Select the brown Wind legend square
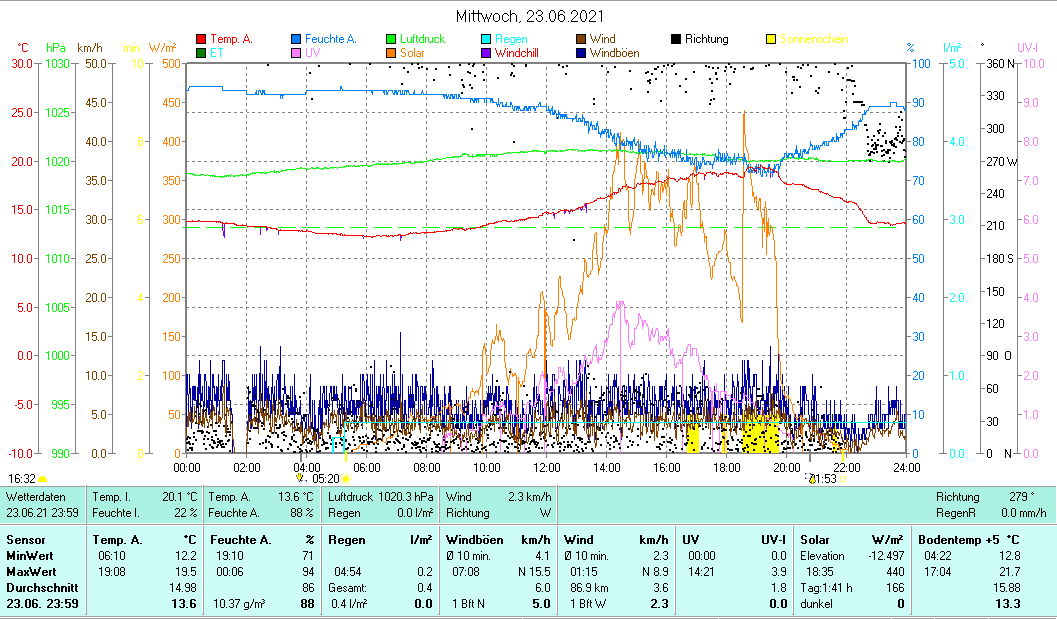1057x619 pixels. [x=581, y=39]
